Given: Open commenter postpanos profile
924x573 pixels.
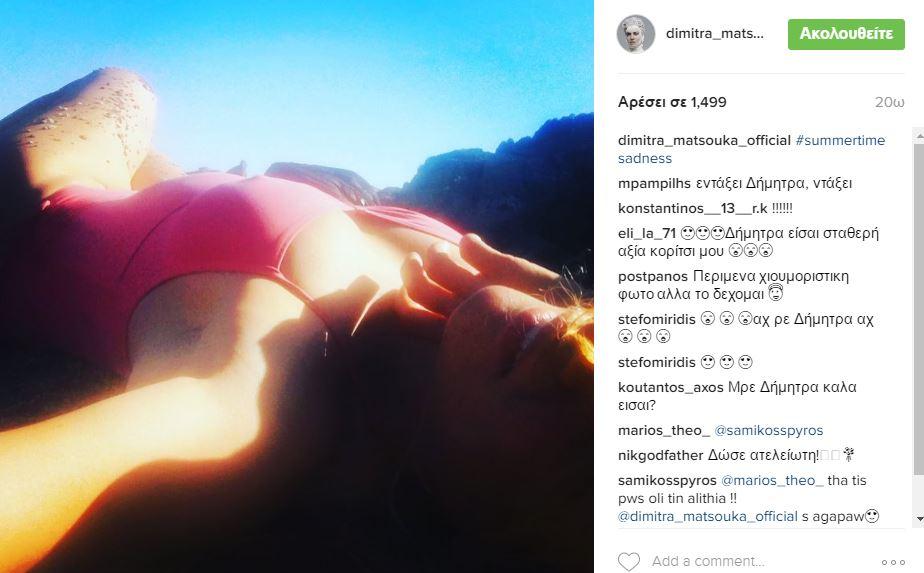Looking at the screenshot, I should (653, 276).
